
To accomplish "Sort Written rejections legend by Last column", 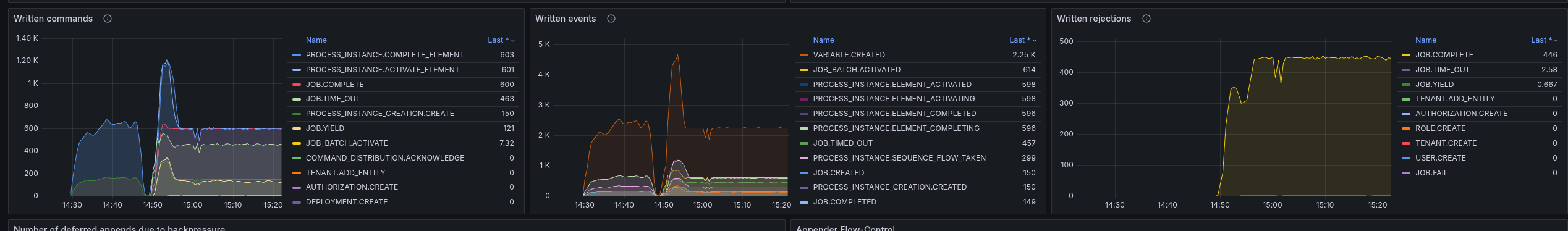I will coord(1545,40).
